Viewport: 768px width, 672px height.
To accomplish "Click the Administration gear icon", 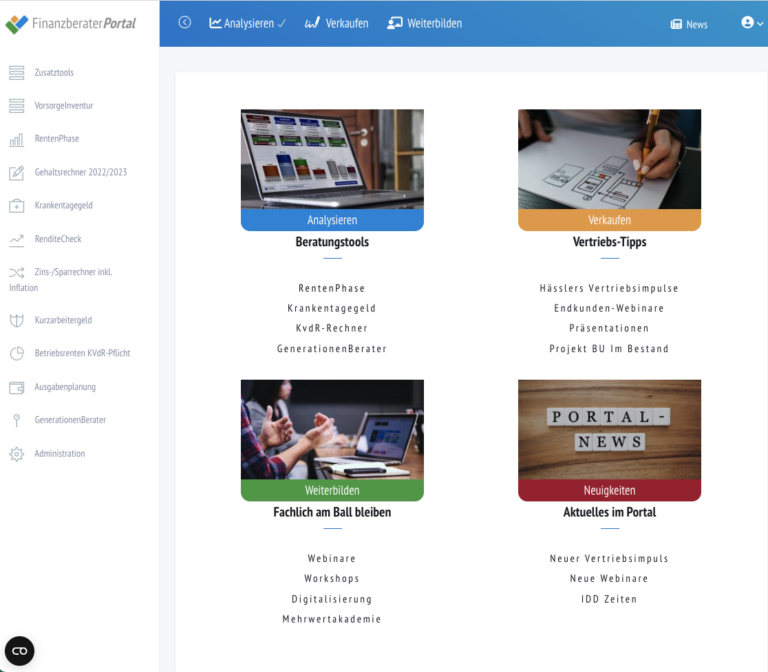I will 16,454.
